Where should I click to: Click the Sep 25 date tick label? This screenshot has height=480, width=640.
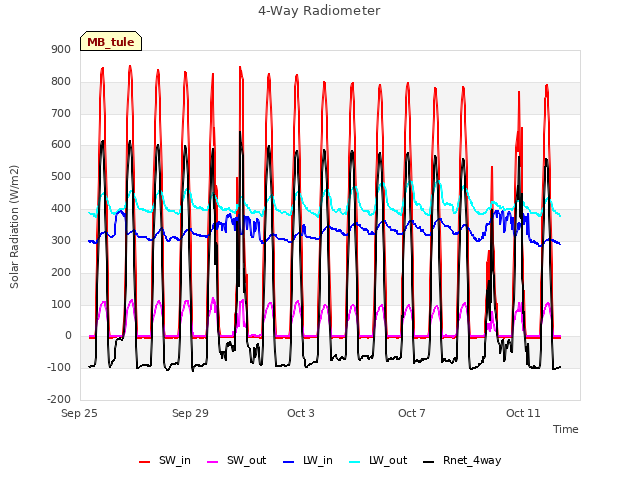point(79,413)
